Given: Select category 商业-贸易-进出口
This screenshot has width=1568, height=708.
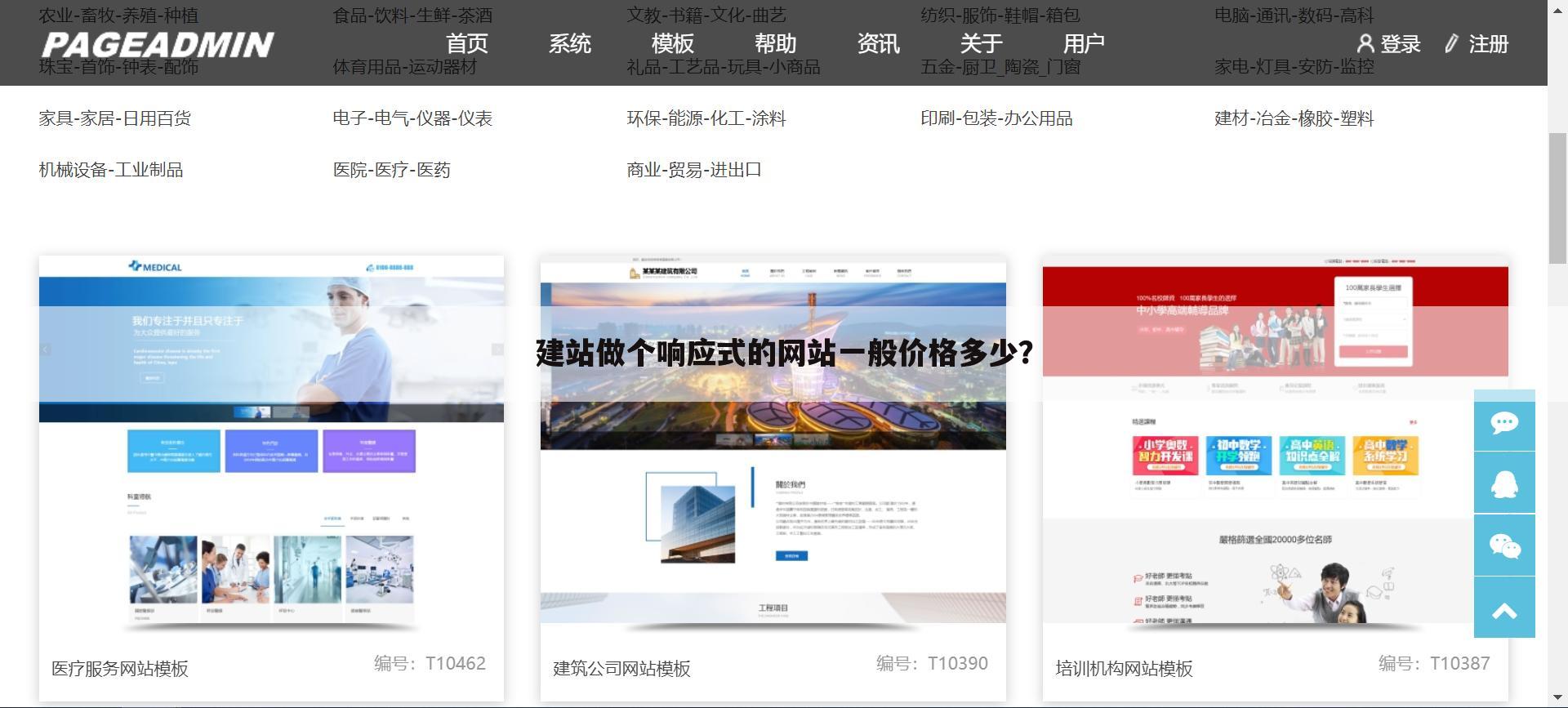Looking at the screenshot, I should click(694, 170).
